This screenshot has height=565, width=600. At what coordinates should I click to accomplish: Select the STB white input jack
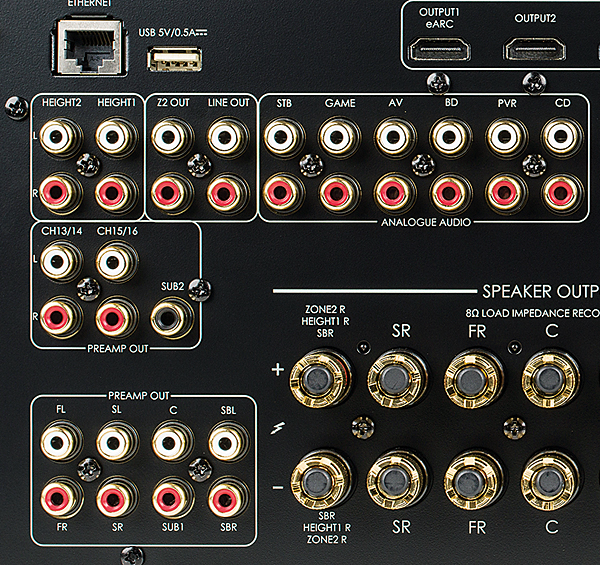click(284, 137)
